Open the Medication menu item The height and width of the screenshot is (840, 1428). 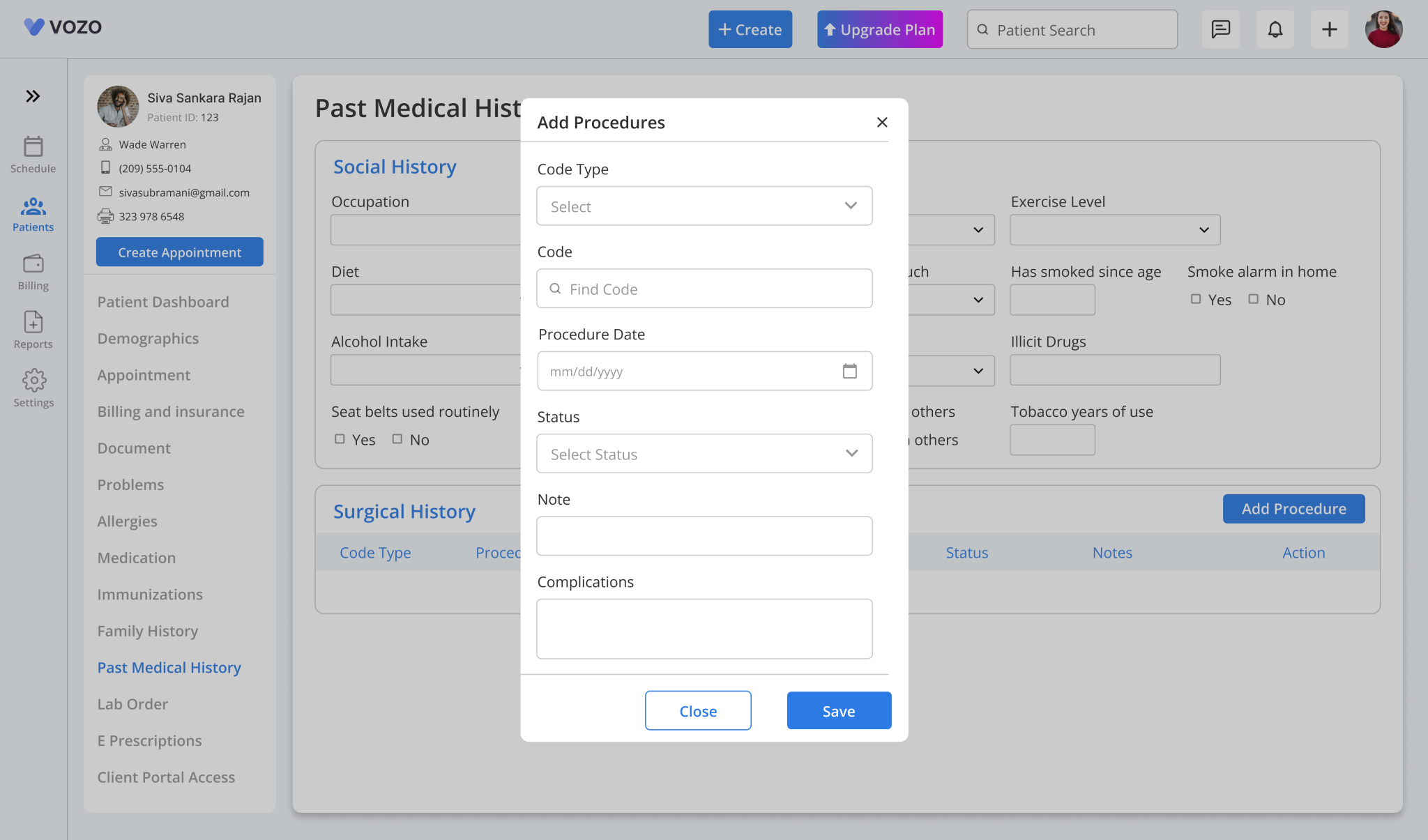137,558
